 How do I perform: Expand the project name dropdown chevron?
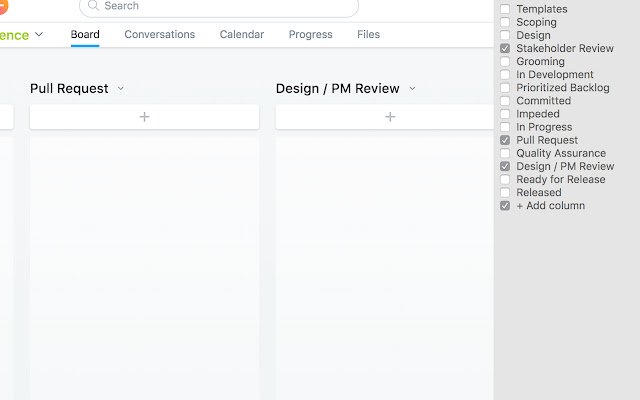(x=39, y=34)
